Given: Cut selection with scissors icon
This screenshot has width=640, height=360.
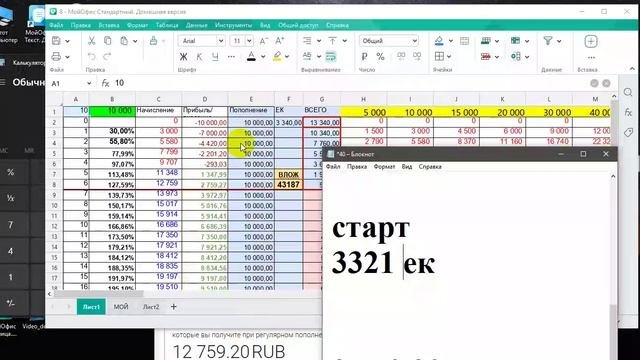Looking at the screenshot, I should click(91, 41).
